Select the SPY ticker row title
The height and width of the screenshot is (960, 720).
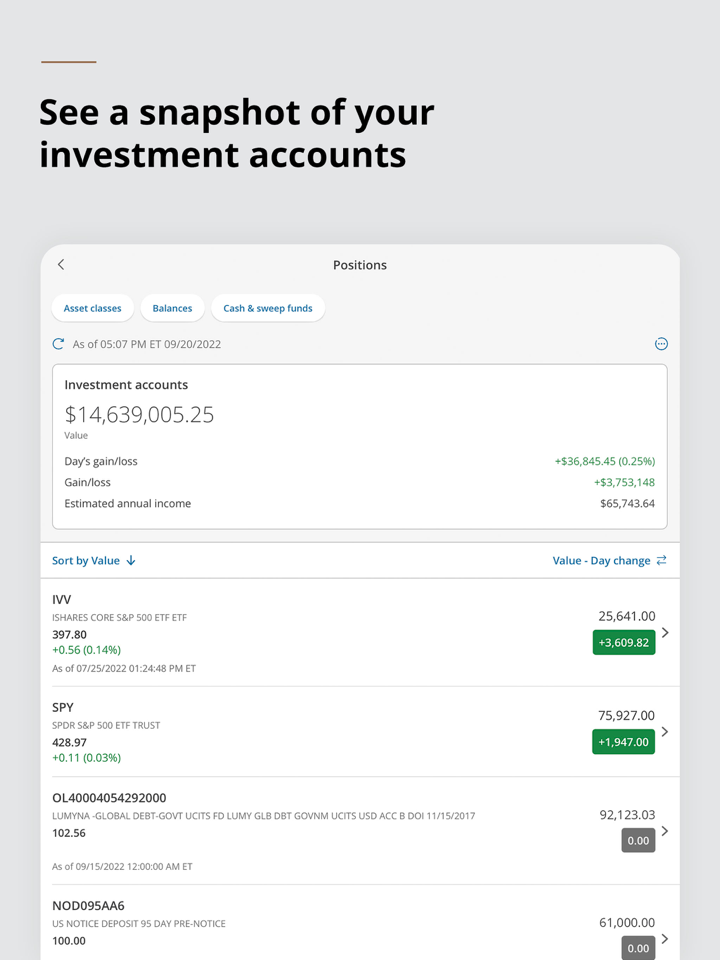(x=63, y=707)
